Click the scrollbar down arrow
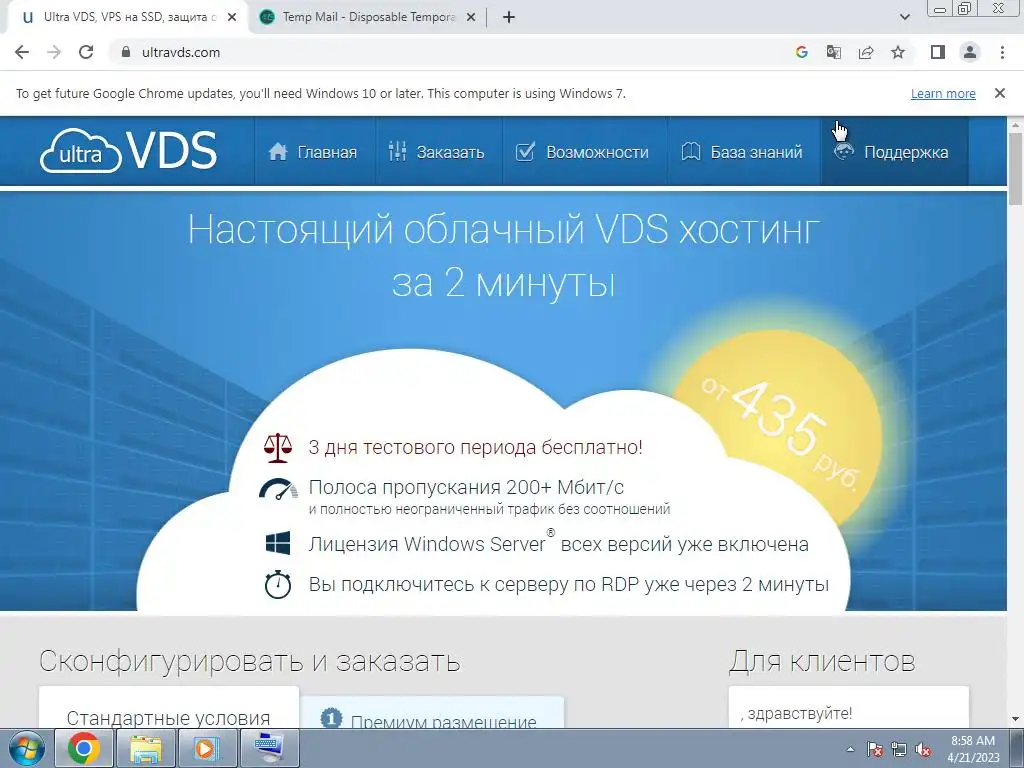Screen dimensions: 1024x768 coord(1016,720)
